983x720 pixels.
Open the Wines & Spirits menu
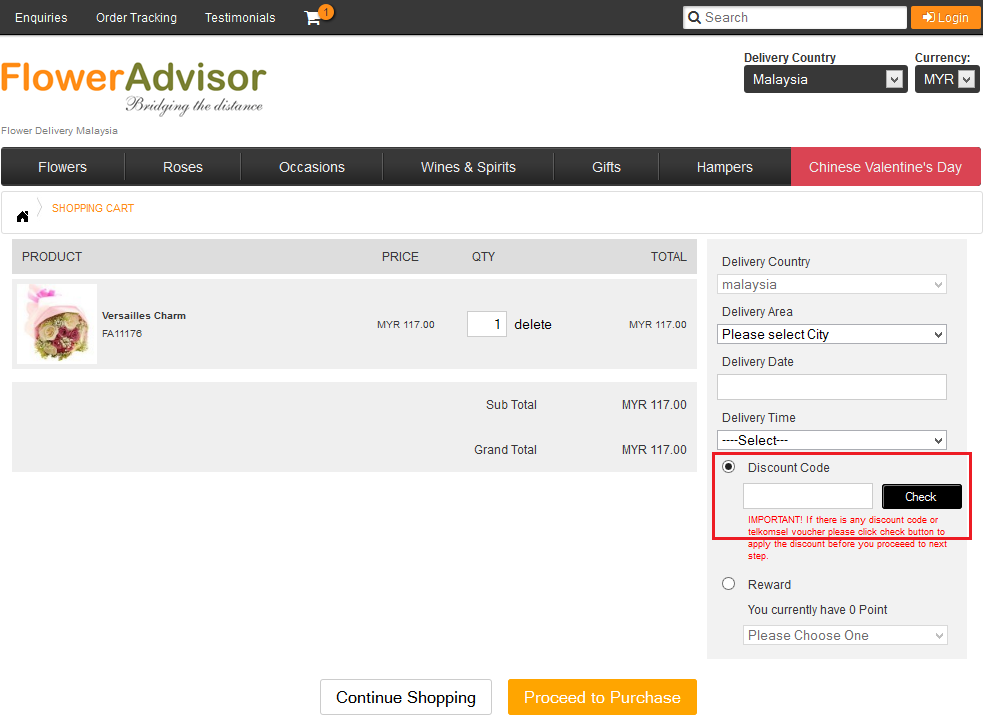click(x=468, y=167)
